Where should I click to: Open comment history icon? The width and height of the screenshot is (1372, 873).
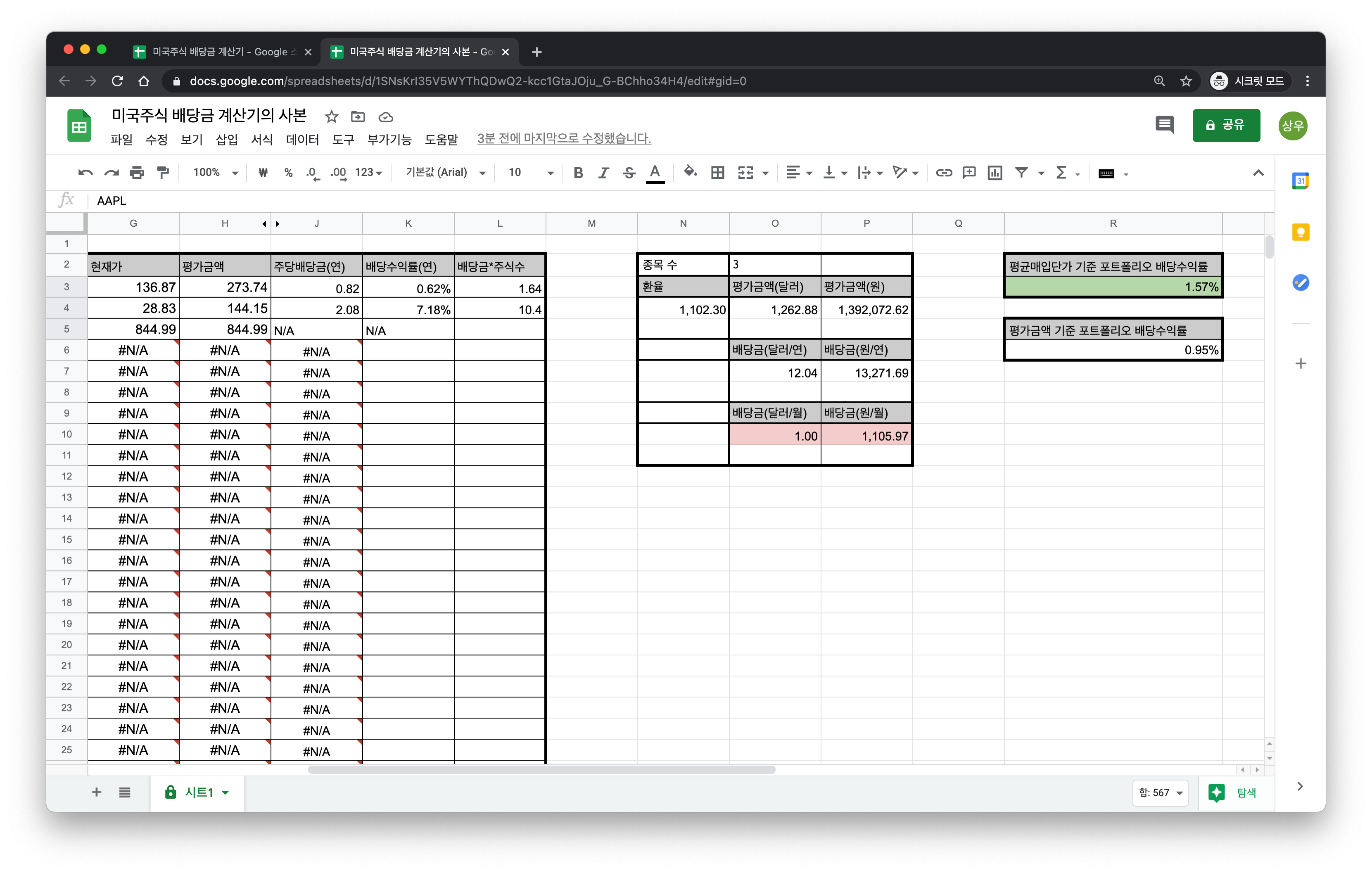[1164, 125]
